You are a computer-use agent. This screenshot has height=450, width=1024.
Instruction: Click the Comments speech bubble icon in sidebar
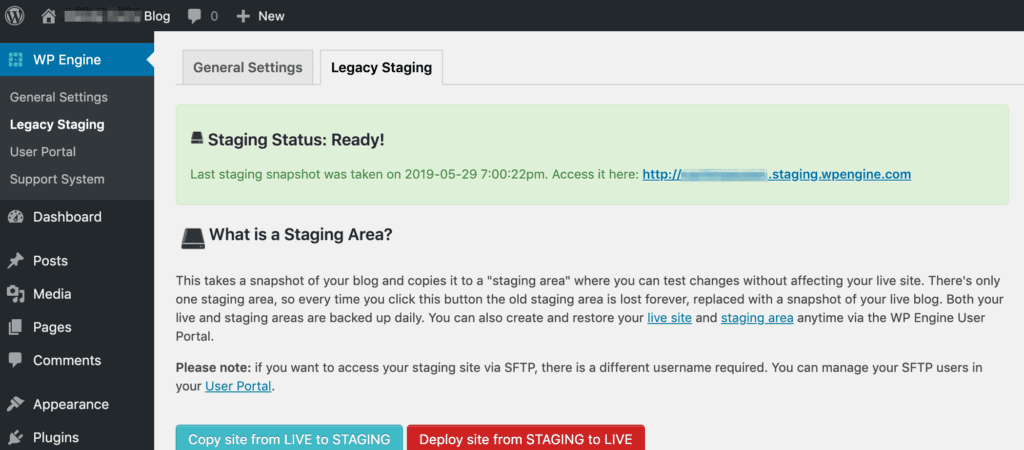[x=16, y=361]
